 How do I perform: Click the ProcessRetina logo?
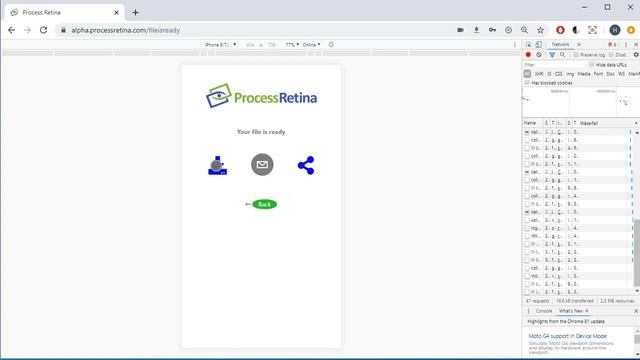coord(261,96)
